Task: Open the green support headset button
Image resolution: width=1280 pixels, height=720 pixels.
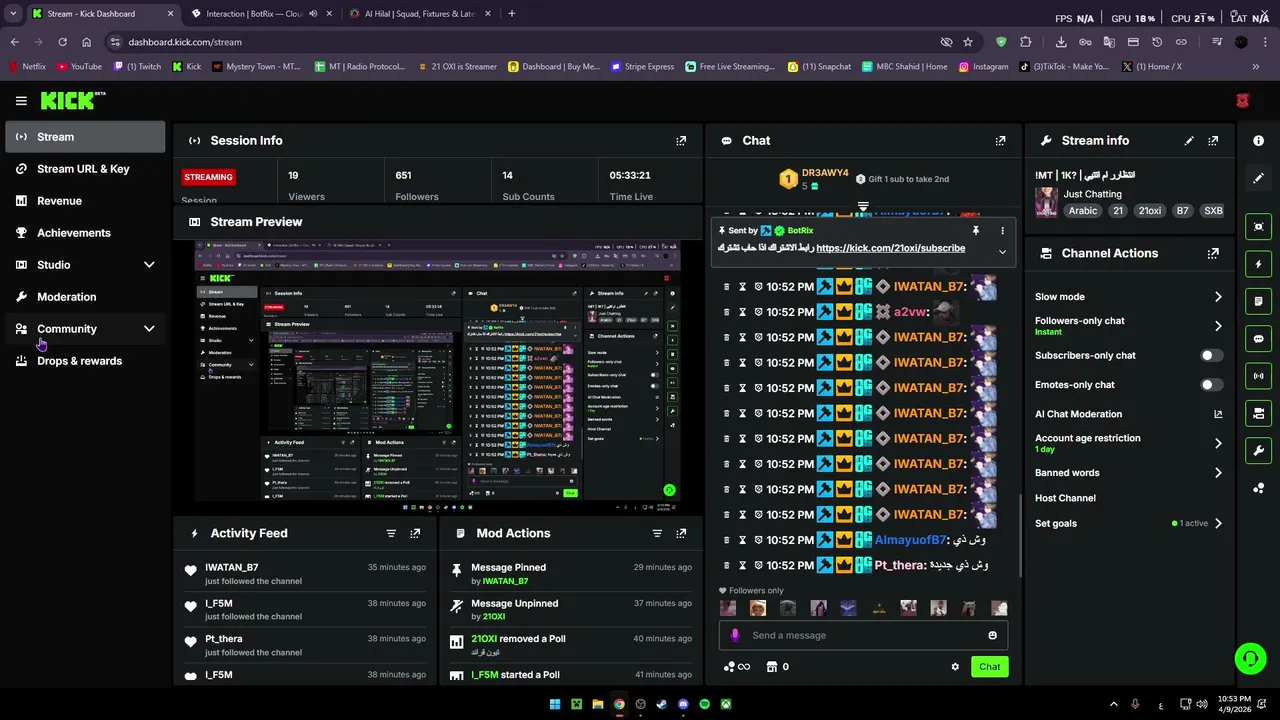Action: click(x=1250, y=658)
